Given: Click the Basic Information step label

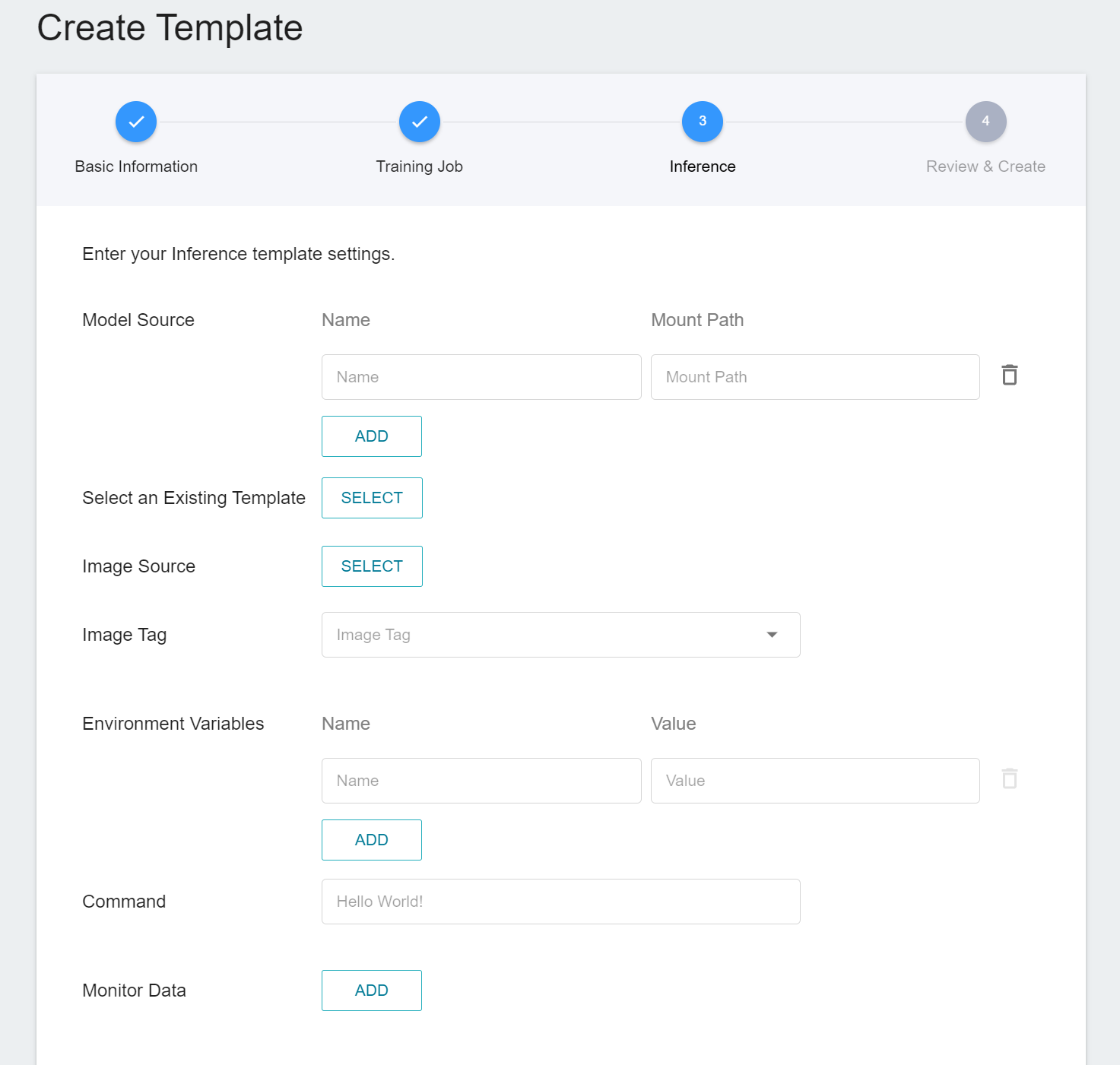Looking at the screenshot, I should coord(136,166).
